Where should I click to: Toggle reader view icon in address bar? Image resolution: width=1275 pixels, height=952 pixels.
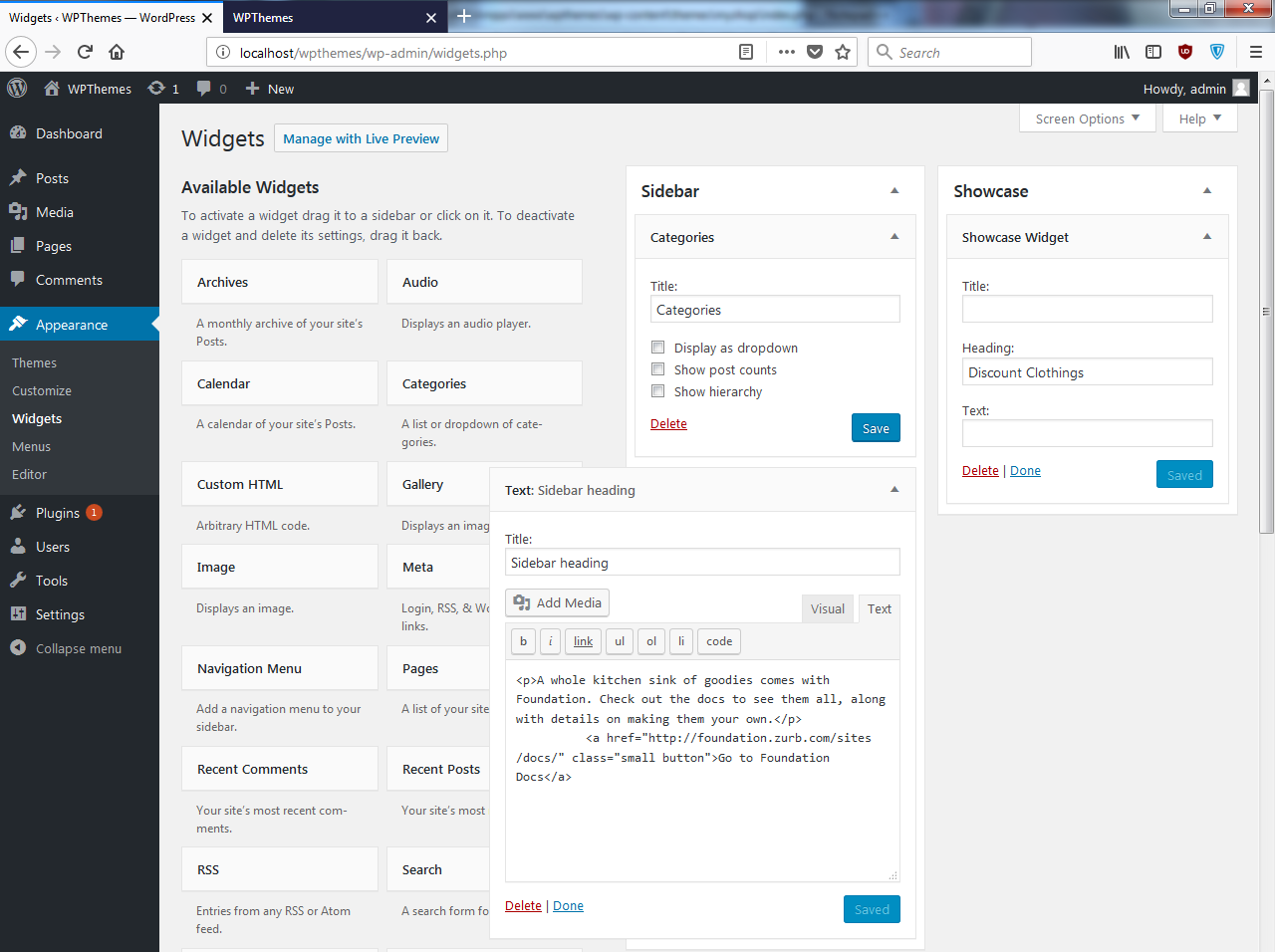[746, 52]
